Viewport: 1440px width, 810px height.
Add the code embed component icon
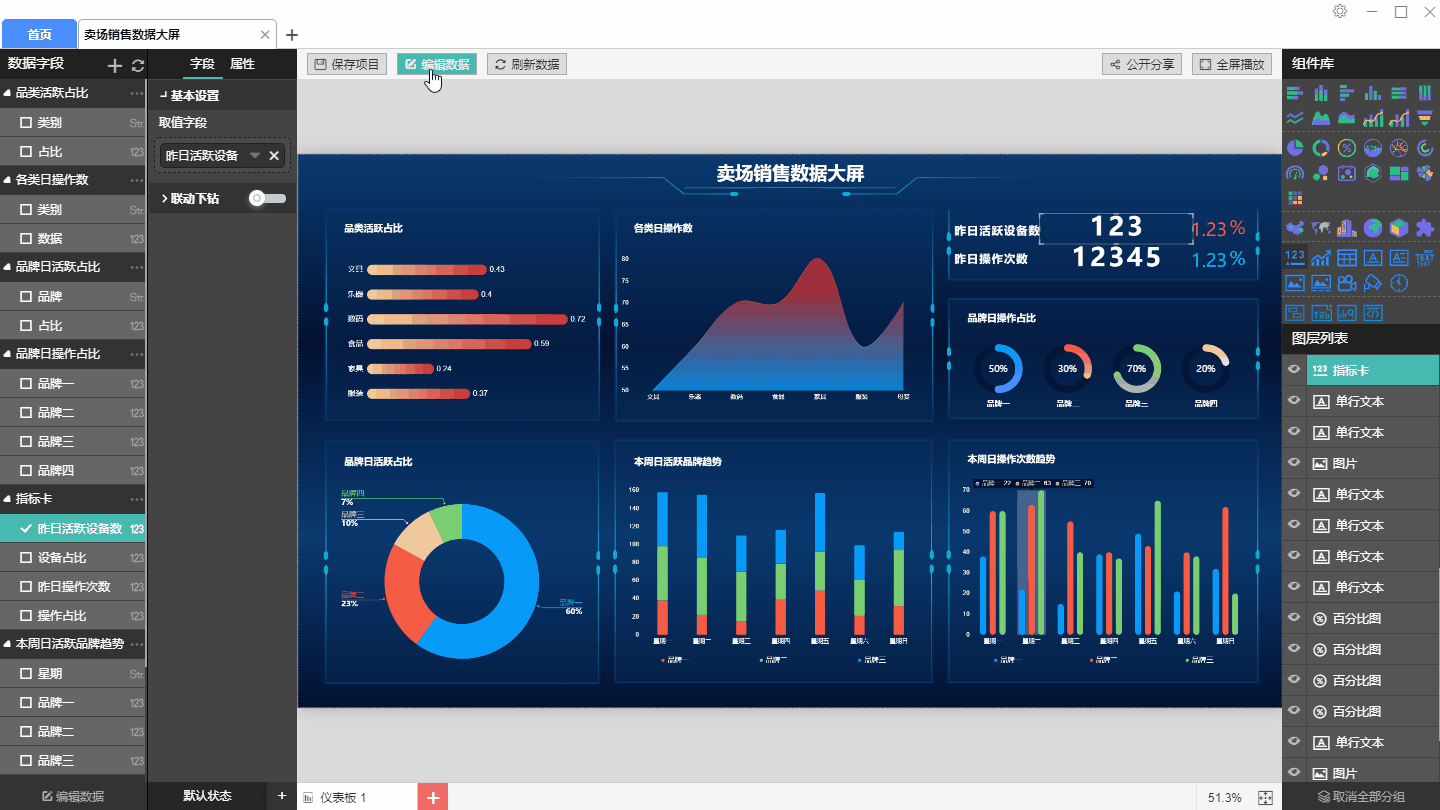coord(1373,314)
